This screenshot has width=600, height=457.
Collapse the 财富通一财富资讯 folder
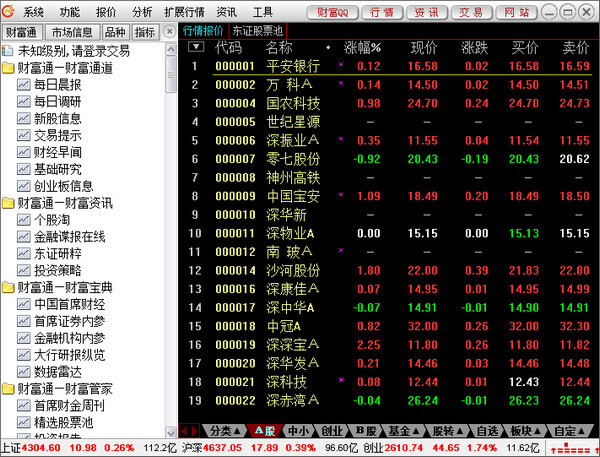pos(8,203)
